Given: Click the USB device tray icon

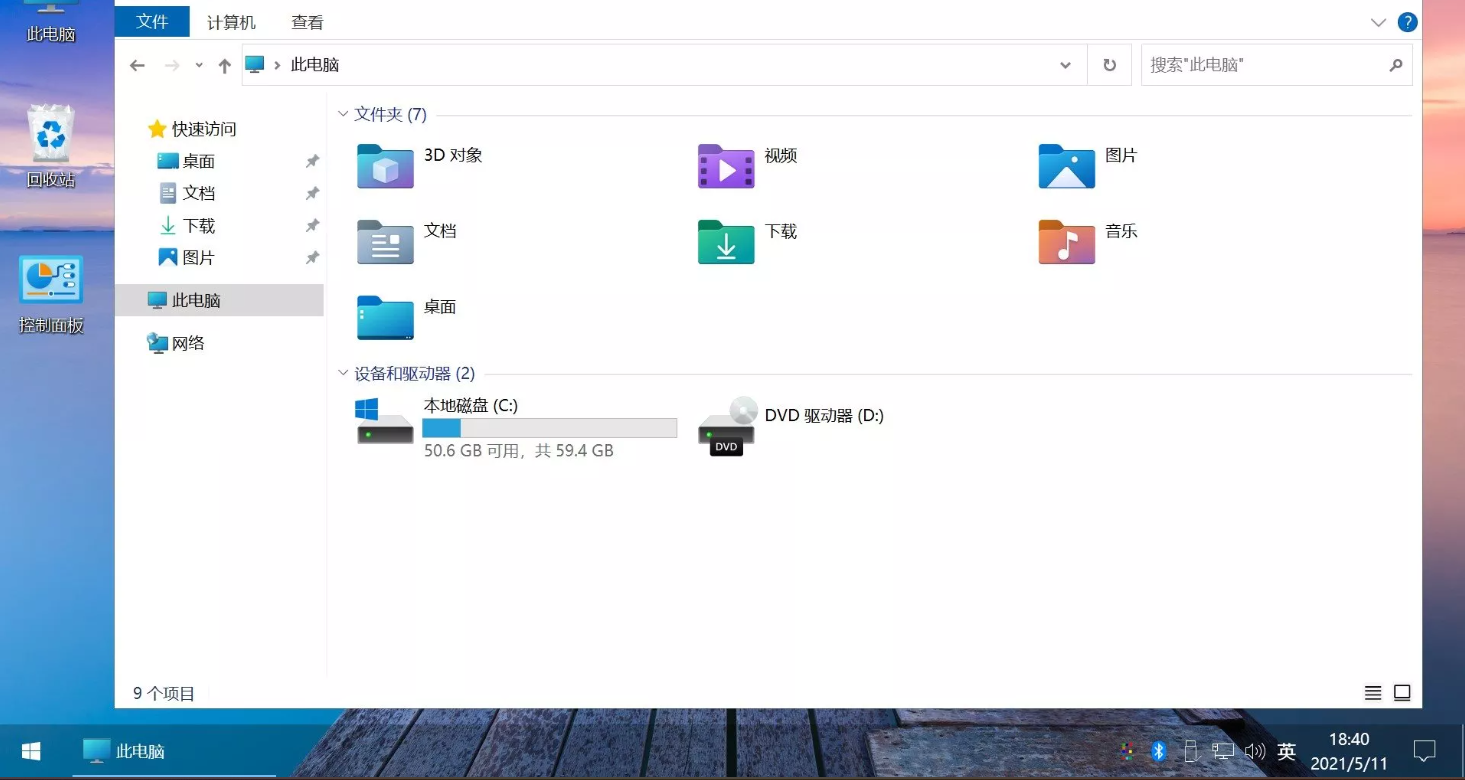Looking at the screenshot, I should tap(1190, 751).
